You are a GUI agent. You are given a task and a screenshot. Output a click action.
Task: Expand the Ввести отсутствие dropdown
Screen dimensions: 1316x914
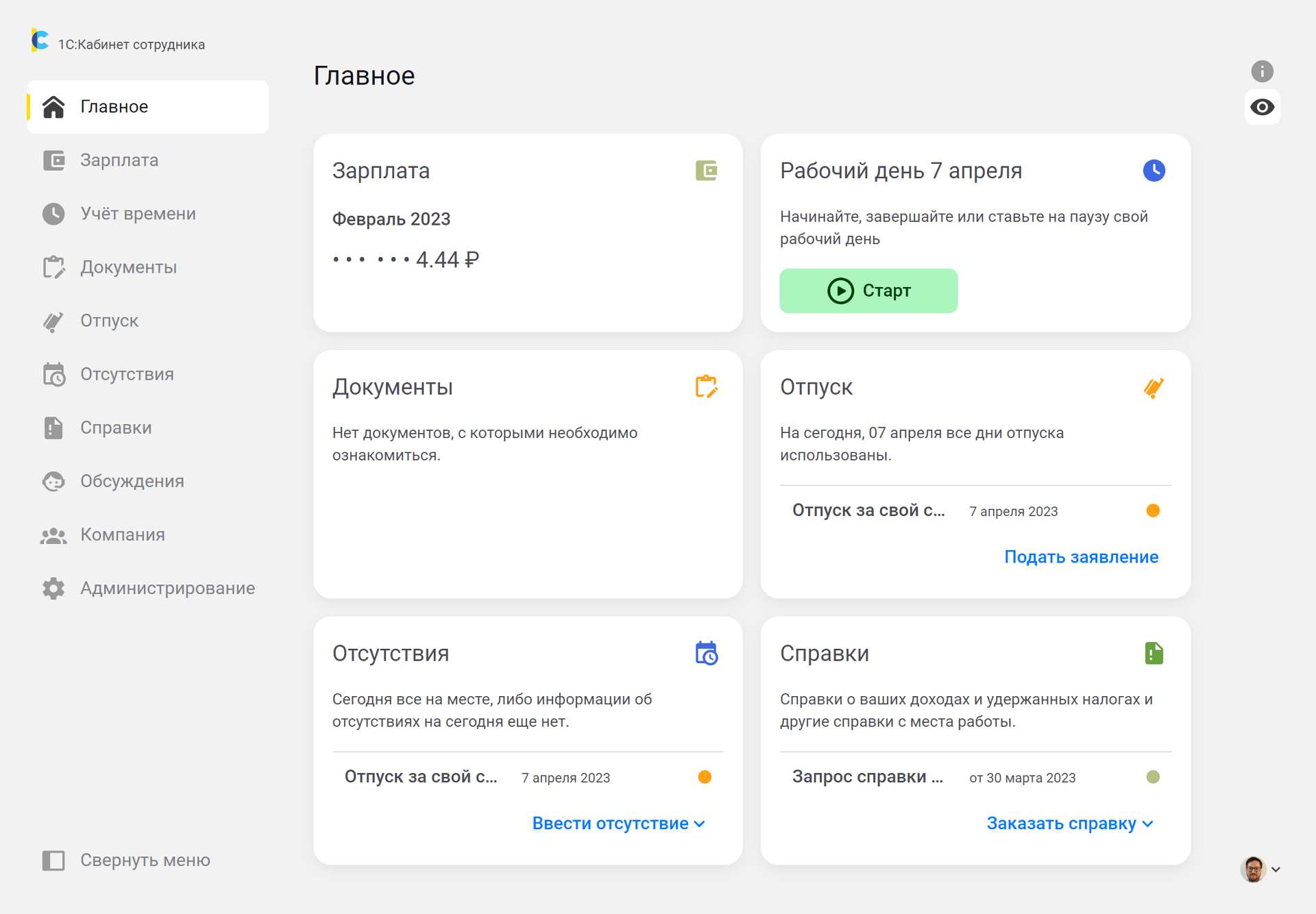pos(618,823)
